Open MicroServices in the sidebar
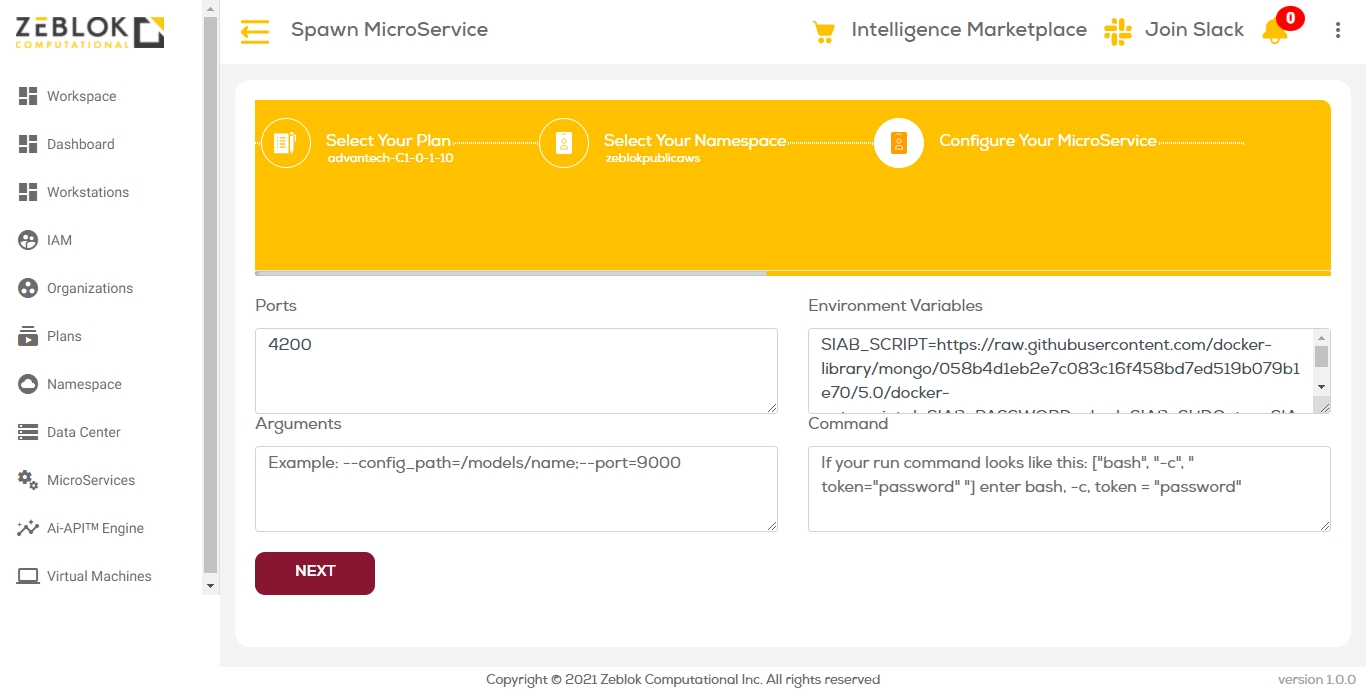 click(90, 480)
